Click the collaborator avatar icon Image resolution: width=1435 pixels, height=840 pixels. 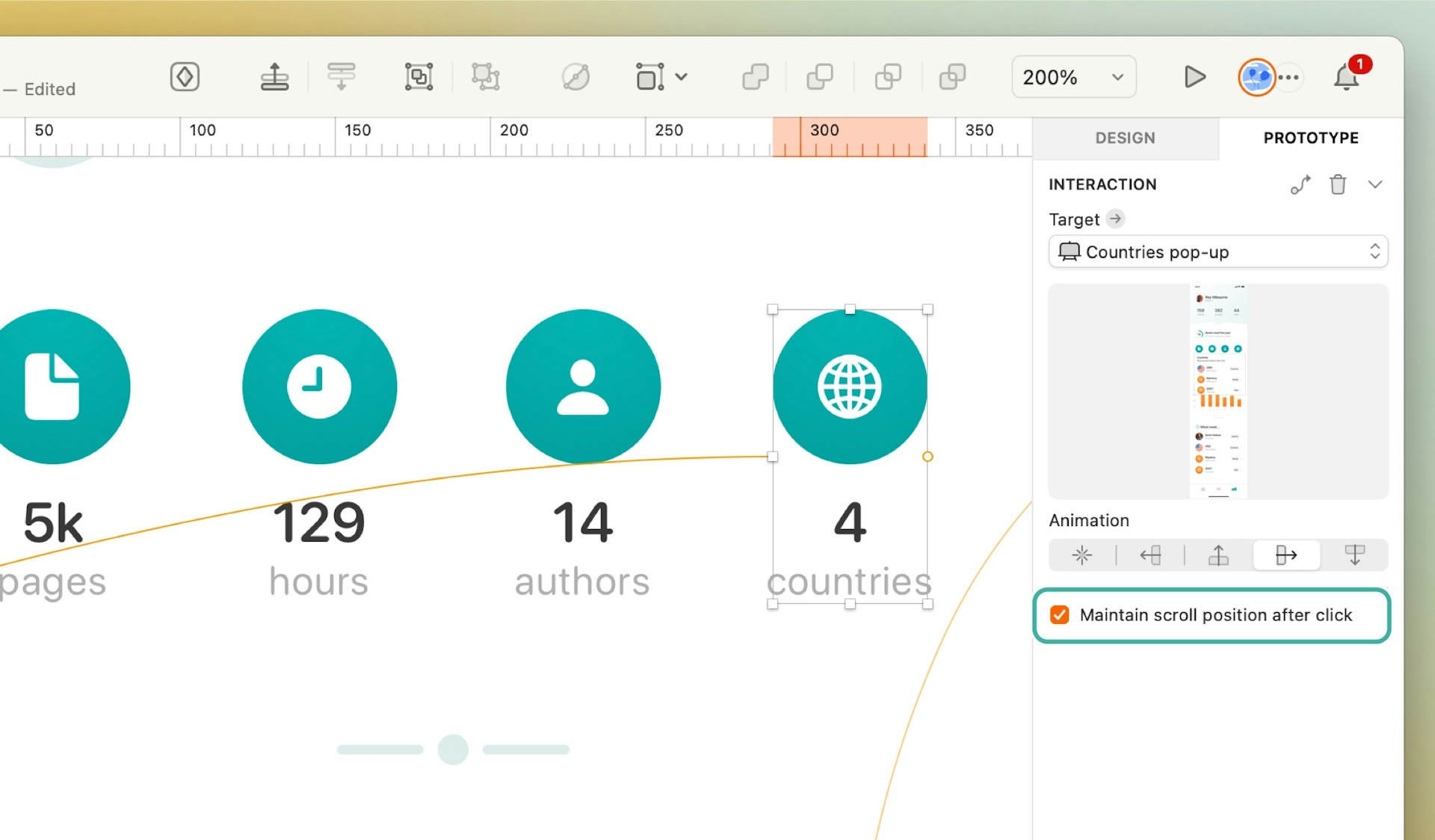click(x=1256, y=77)
